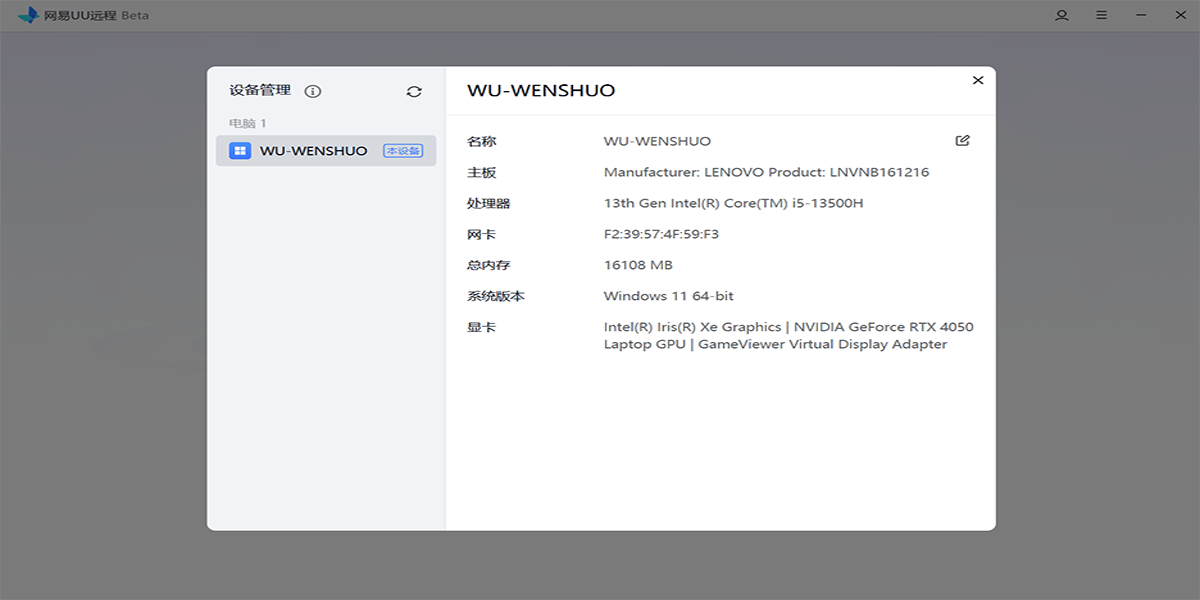The height and width of the screenshot is (600, 1200).
Task: Click the 显卡 label
Action: coord(481,327)
